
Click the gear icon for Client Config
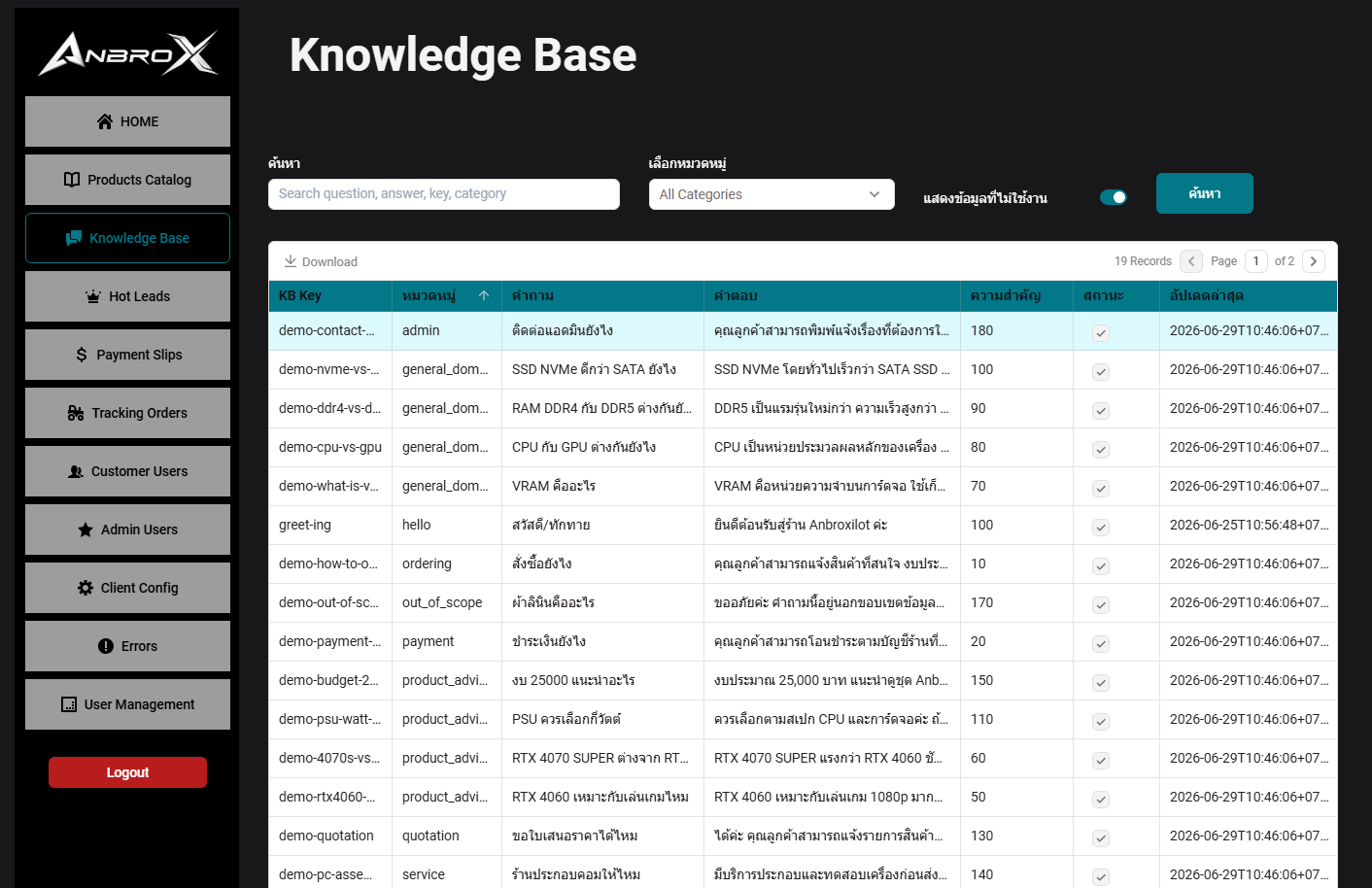click(86, 588)
